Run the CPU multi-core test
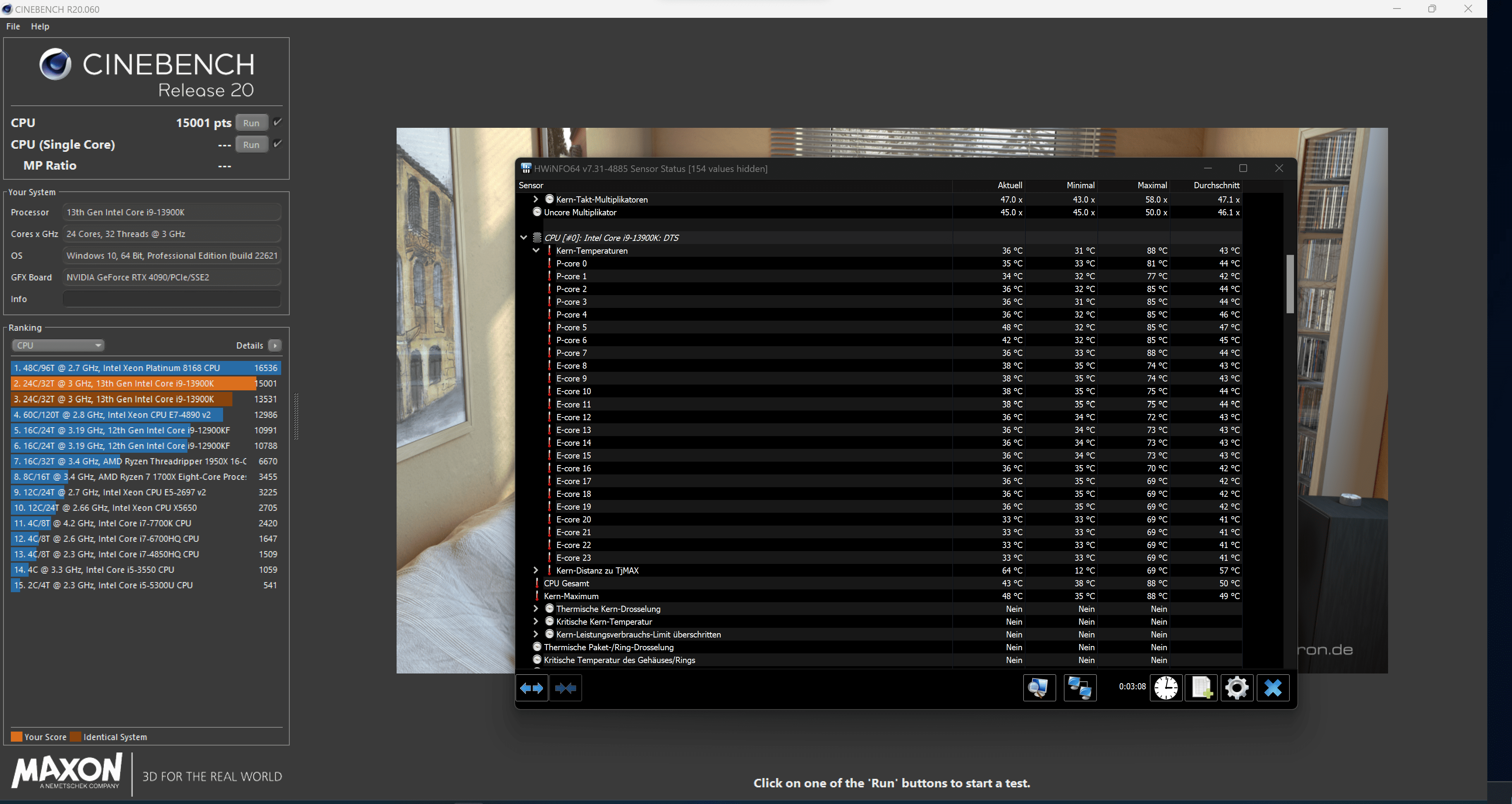The image size is (1512, 804). pyautogui.click(x=251, y=123)
